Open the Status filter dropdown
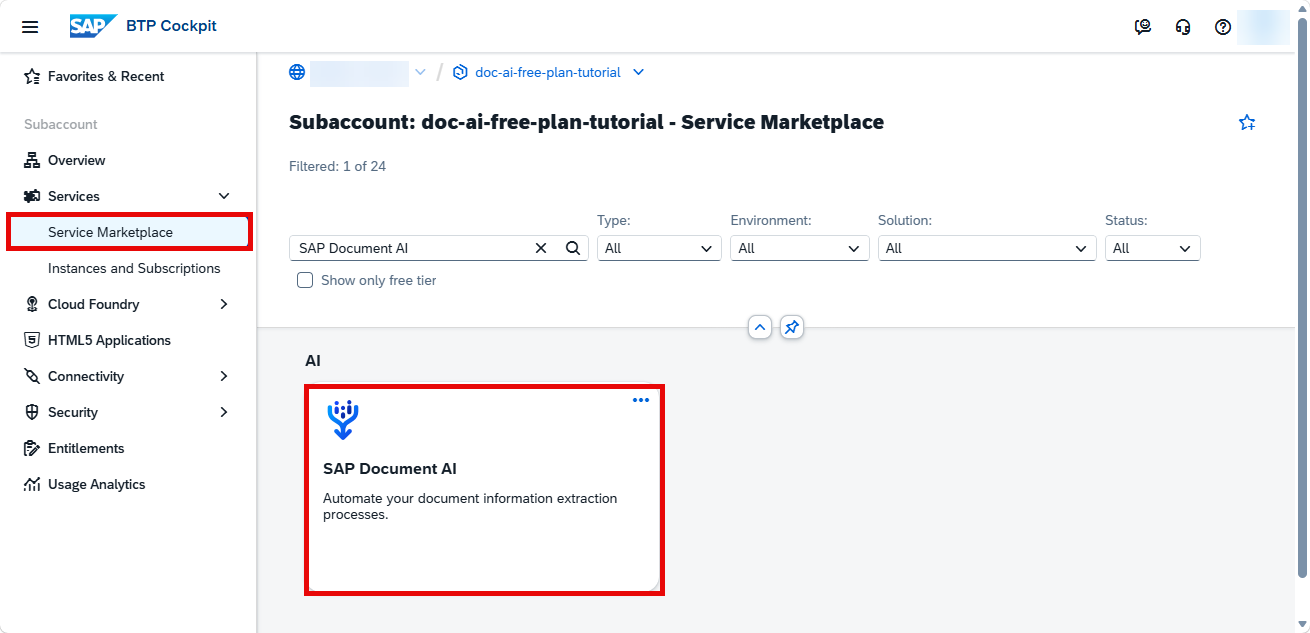The image size is (1310, 633). pyautogui.click(x=1153, y=248)
